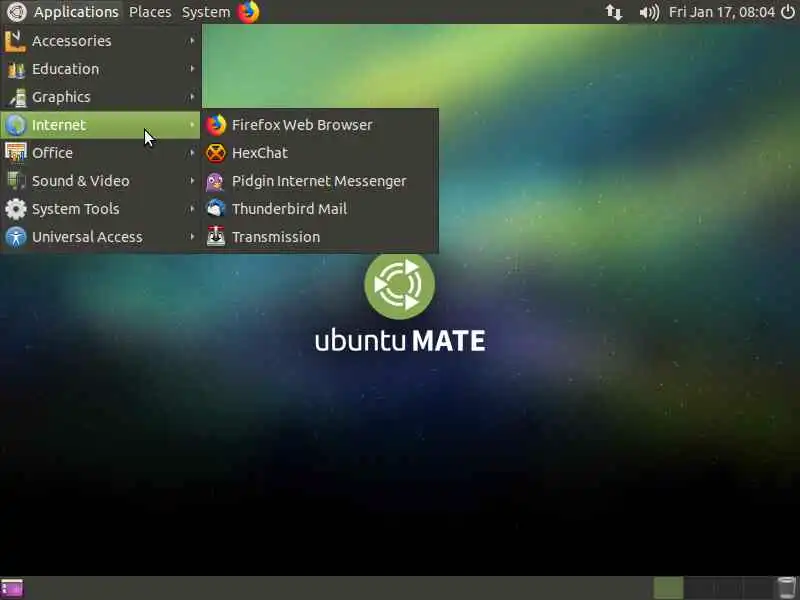Open the System Tools category
This screenshot has height=600, width=800.
coord(101,209)
